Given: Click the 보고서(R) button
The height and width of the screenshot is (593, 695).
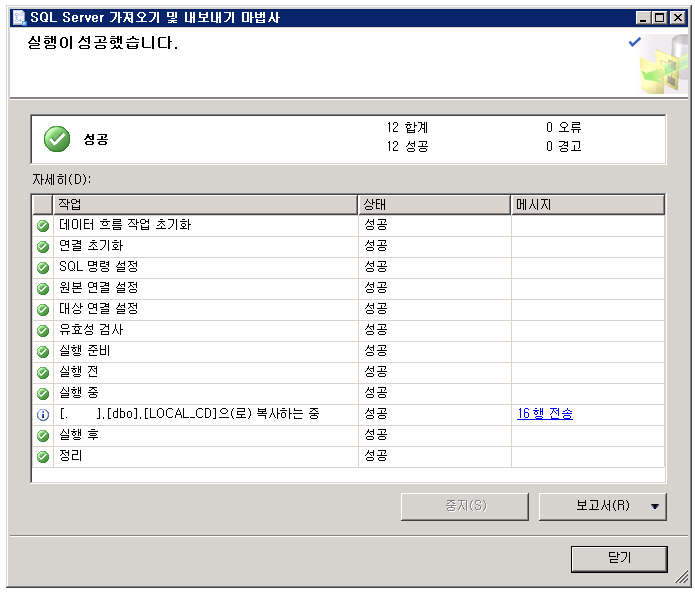Looking at the screenshot, I should click(x=602, y=506).
